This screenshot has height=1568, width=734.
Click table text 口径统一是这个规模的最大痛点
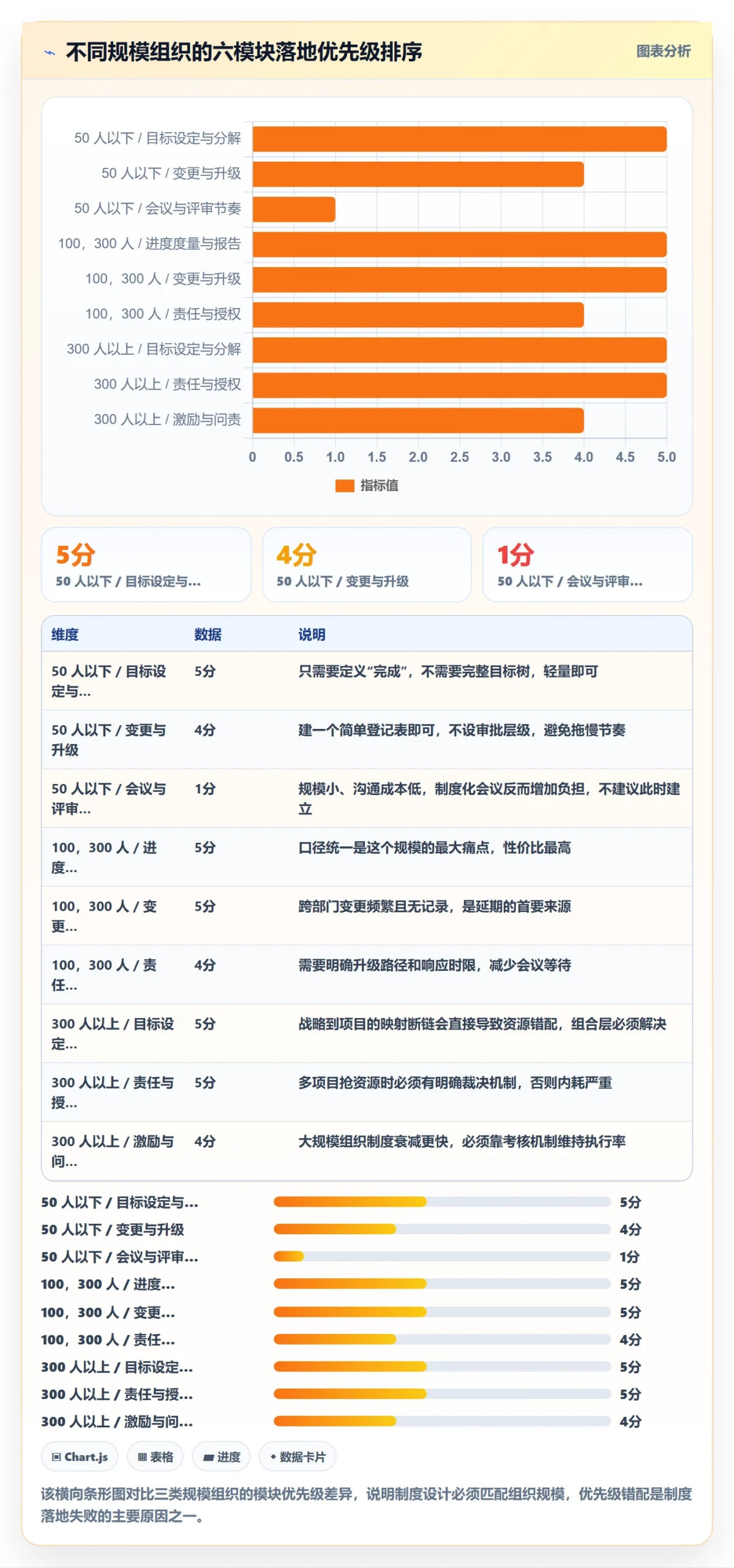393,848
